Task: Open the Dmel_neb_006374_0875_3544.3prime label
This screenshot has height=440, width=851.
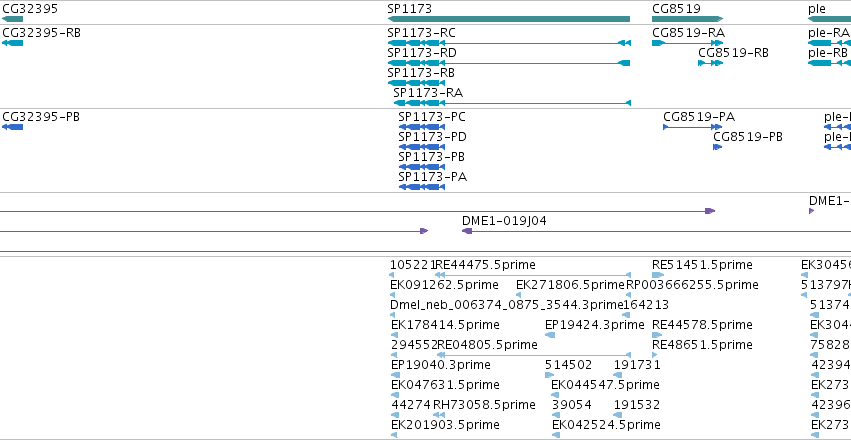Action: 506,305
